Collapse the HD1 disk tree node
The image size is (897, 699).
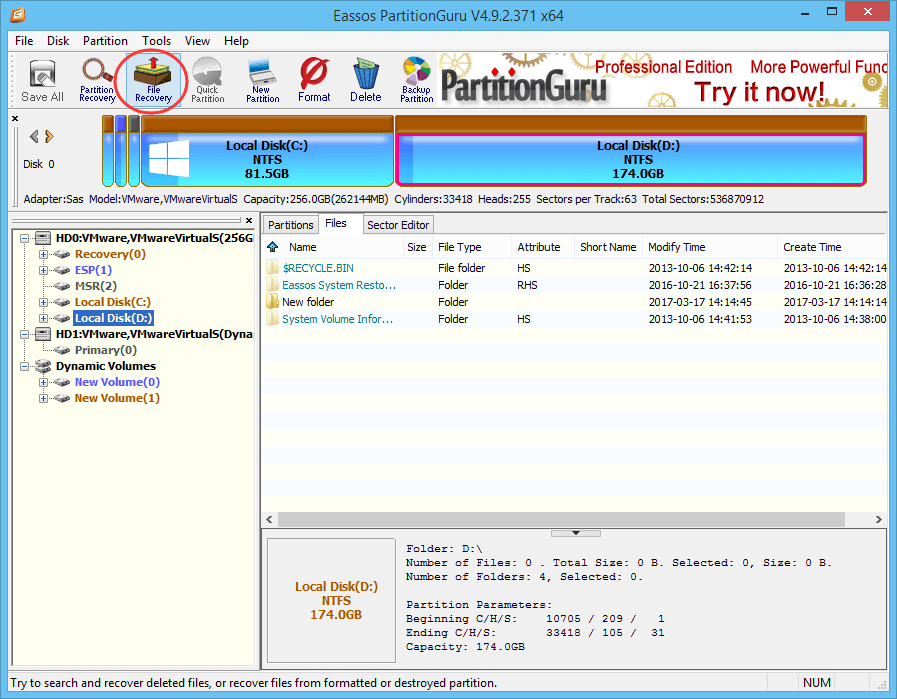25,334
